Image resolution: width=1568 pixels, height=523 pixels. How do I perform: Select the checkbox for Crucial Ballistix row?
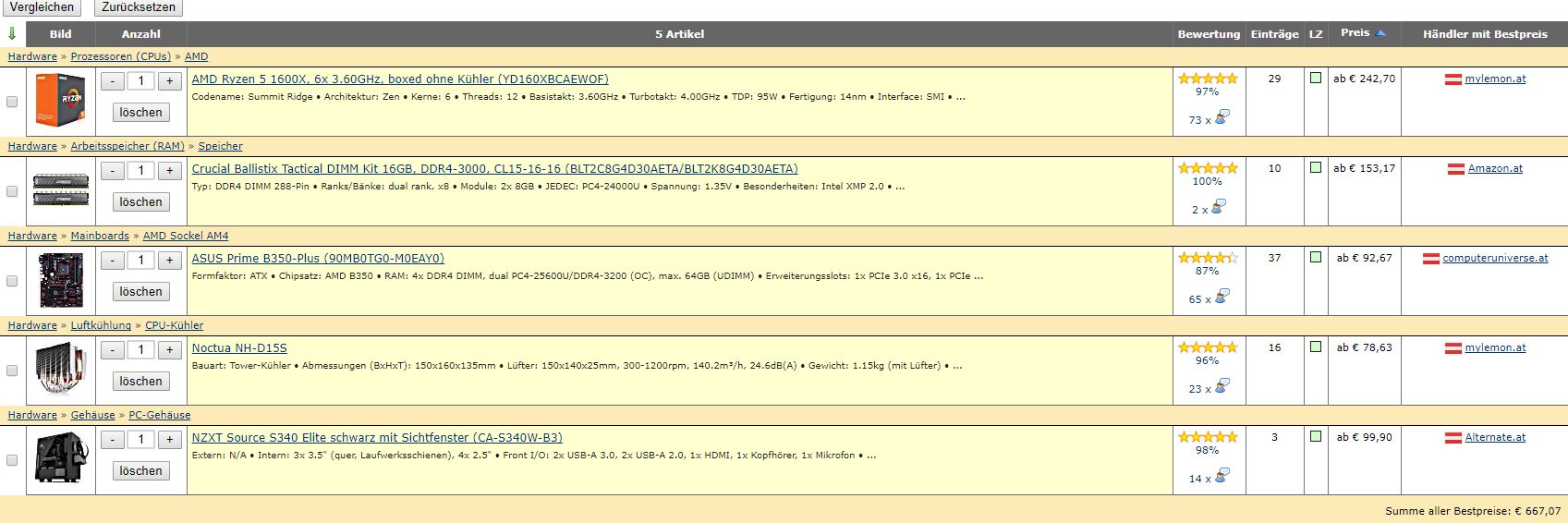tap(12, 191)
